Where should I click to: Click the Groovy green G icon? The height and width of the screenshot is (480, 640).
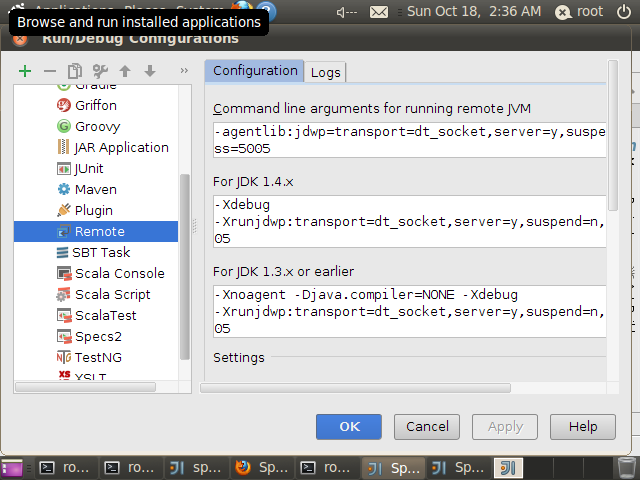pos(64,126)
